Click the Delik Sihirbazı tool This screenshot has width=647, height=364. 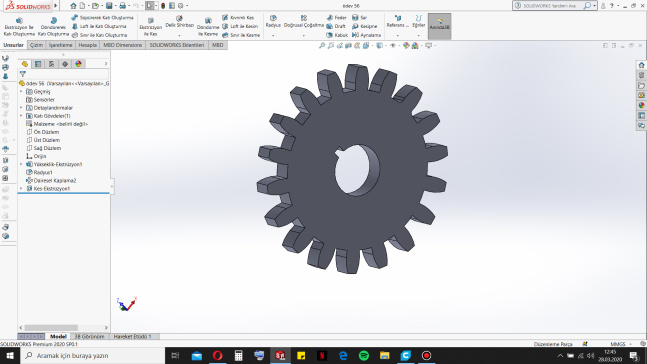(x=179, y=21)
